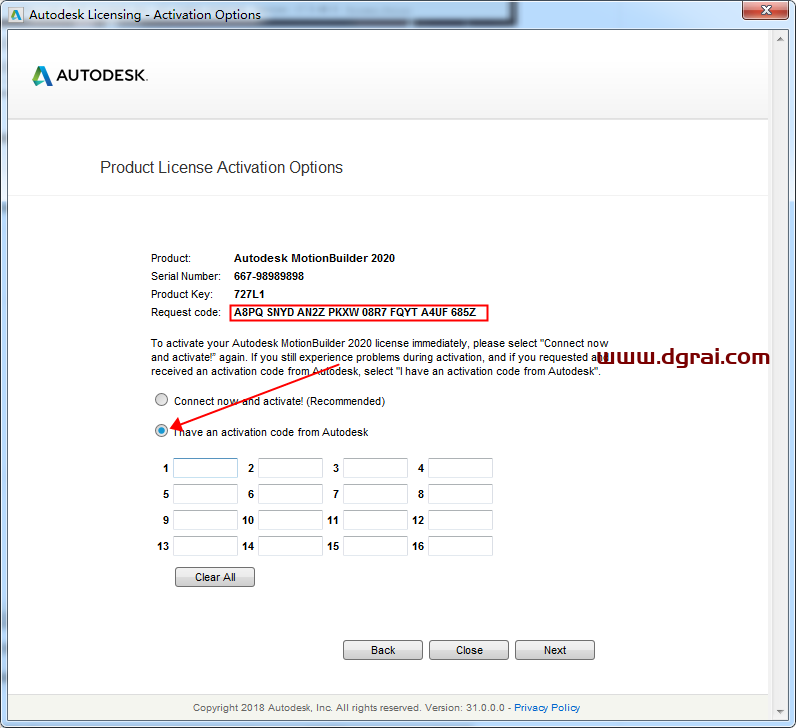Image resolution: width=796 pixels, height=728 pixels.
Task: Click the Close button at the bottom
Action: coord(469,650)
